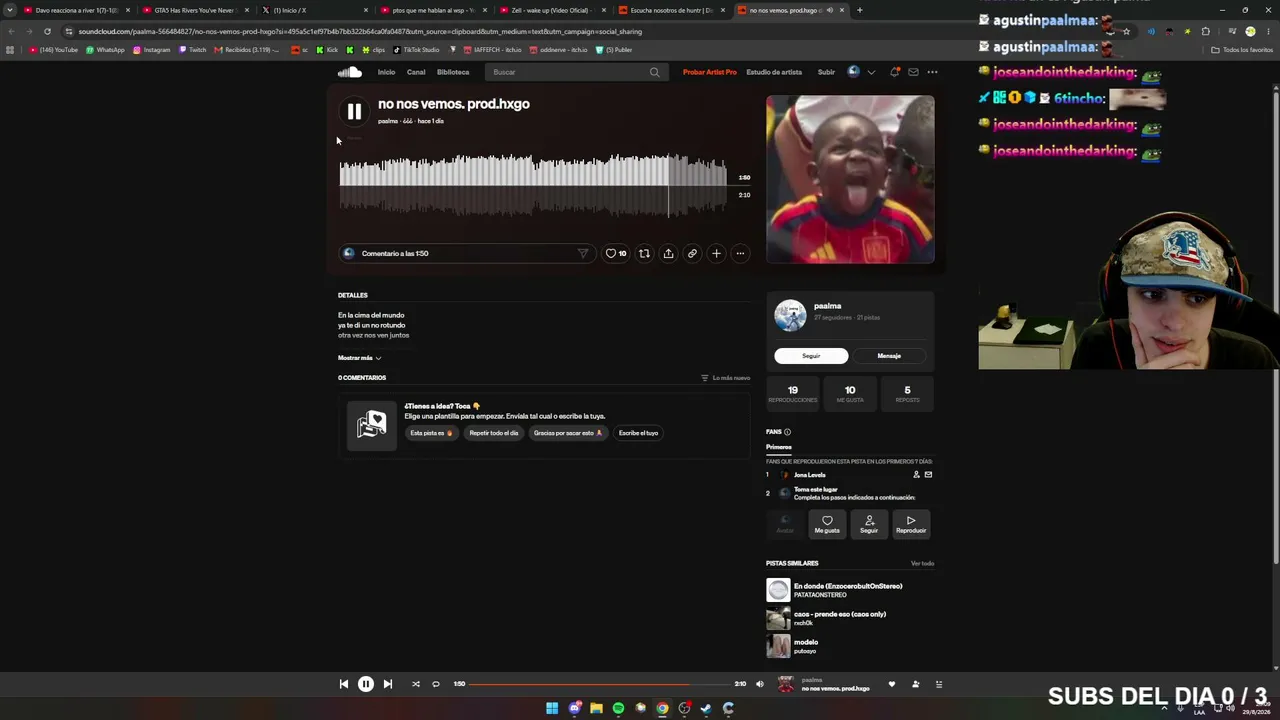1280x720 pixels.
Task: Toggle shuffle in the player bar
Action: pos(416,684)
